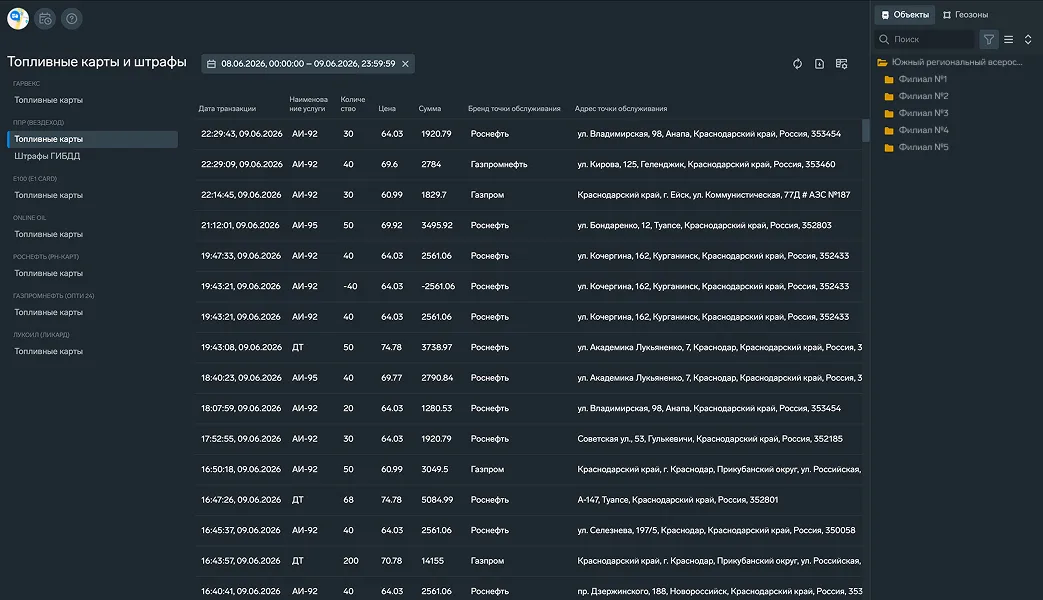Open Топливные карты under Лукойл (Ликард)
This screenshot has height=600, width=1043.
49,351
